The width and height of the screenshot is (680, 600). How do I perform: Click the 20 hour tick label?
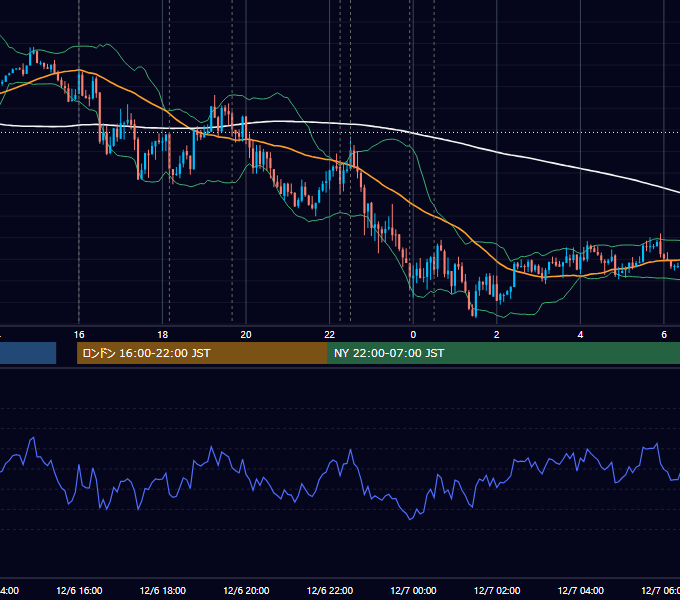(x=246, y=335)
